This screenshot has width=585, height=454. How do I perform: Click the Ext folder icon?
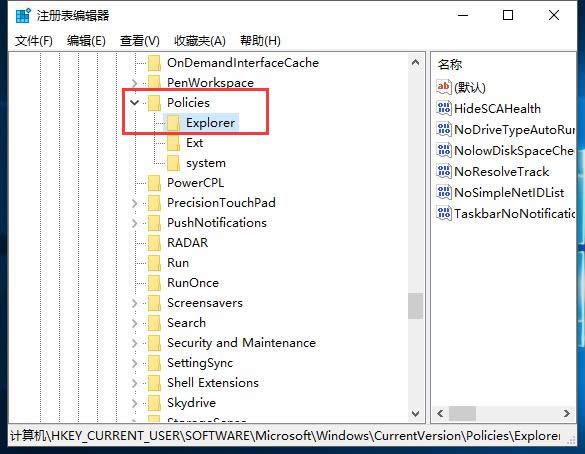tap(173, 143)
